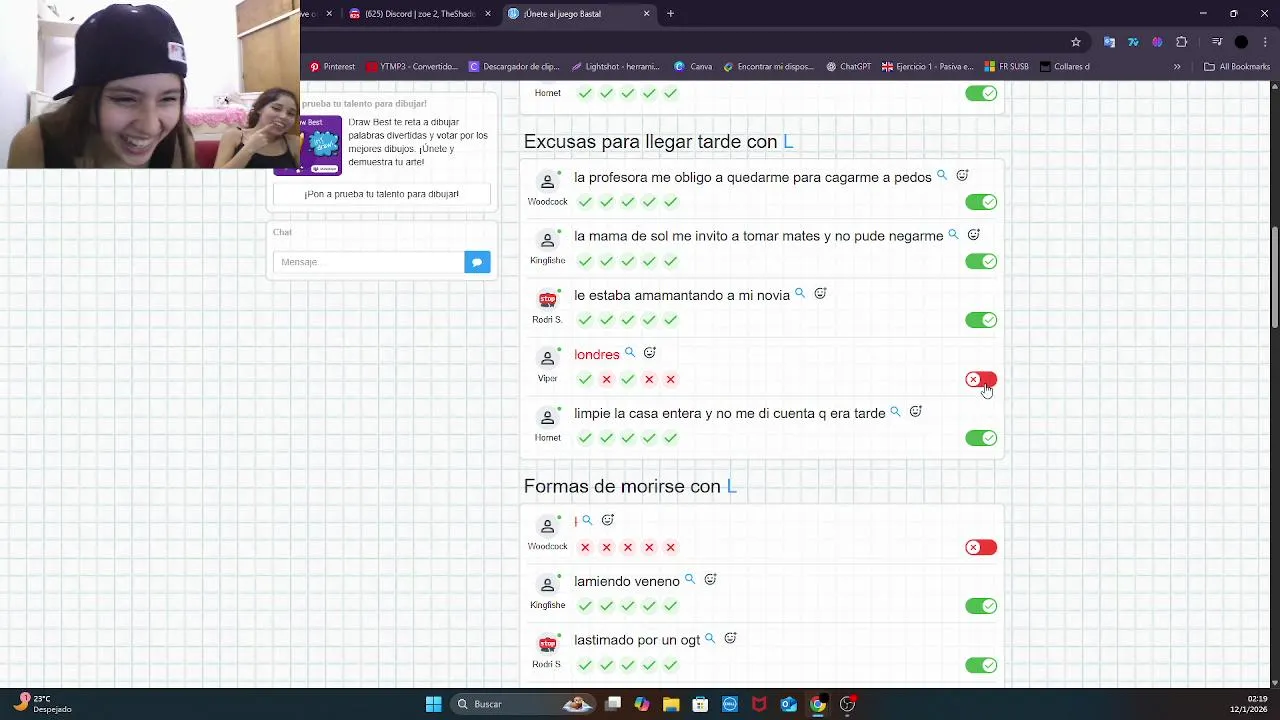React to 'limpie la casa entera' answer
Viewport: 1280px width, 720px height.
click(916, 412)
